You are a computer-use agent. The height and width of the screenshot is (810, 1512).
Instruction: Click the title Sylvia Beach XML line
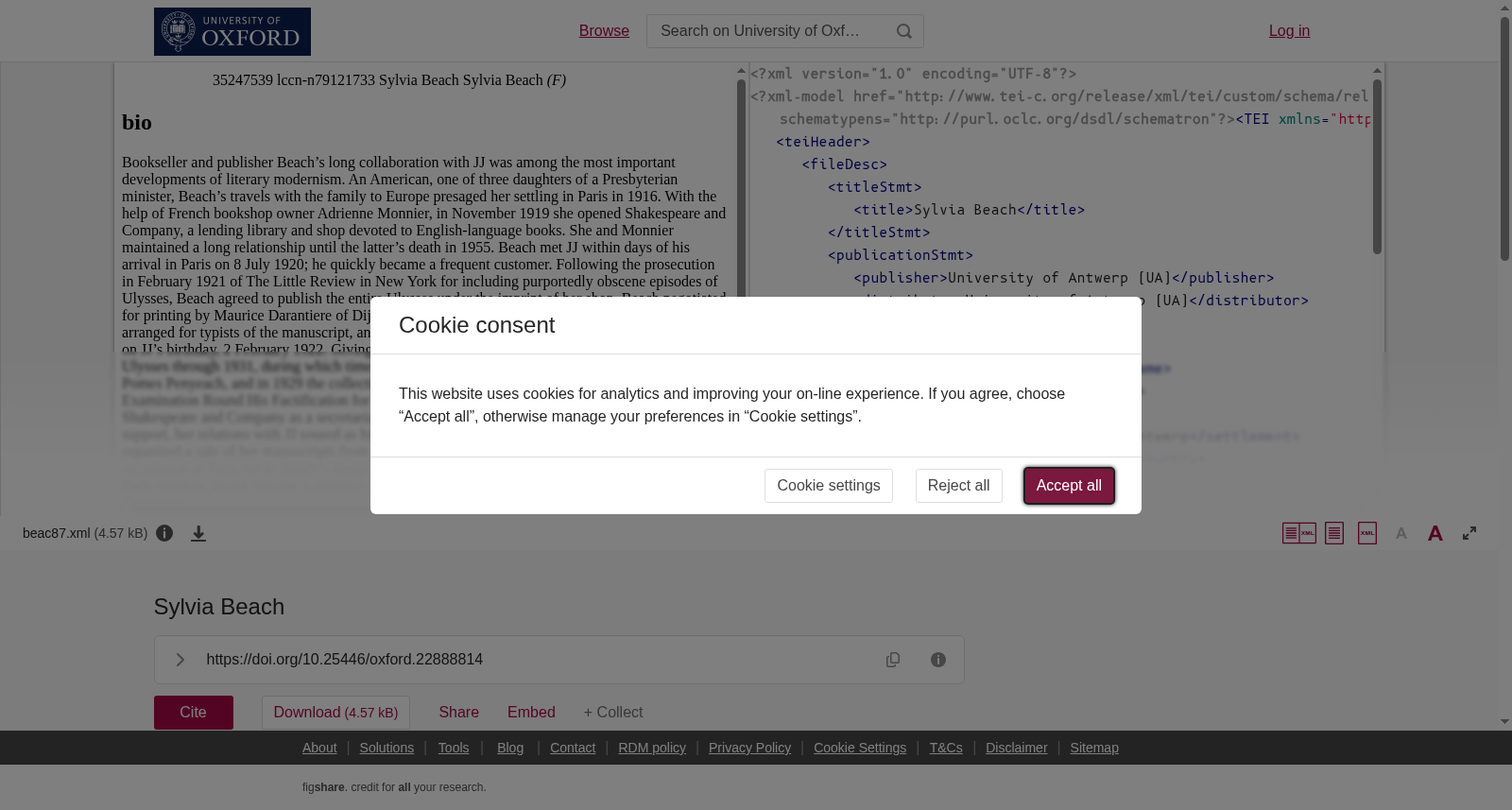(970, 210)
